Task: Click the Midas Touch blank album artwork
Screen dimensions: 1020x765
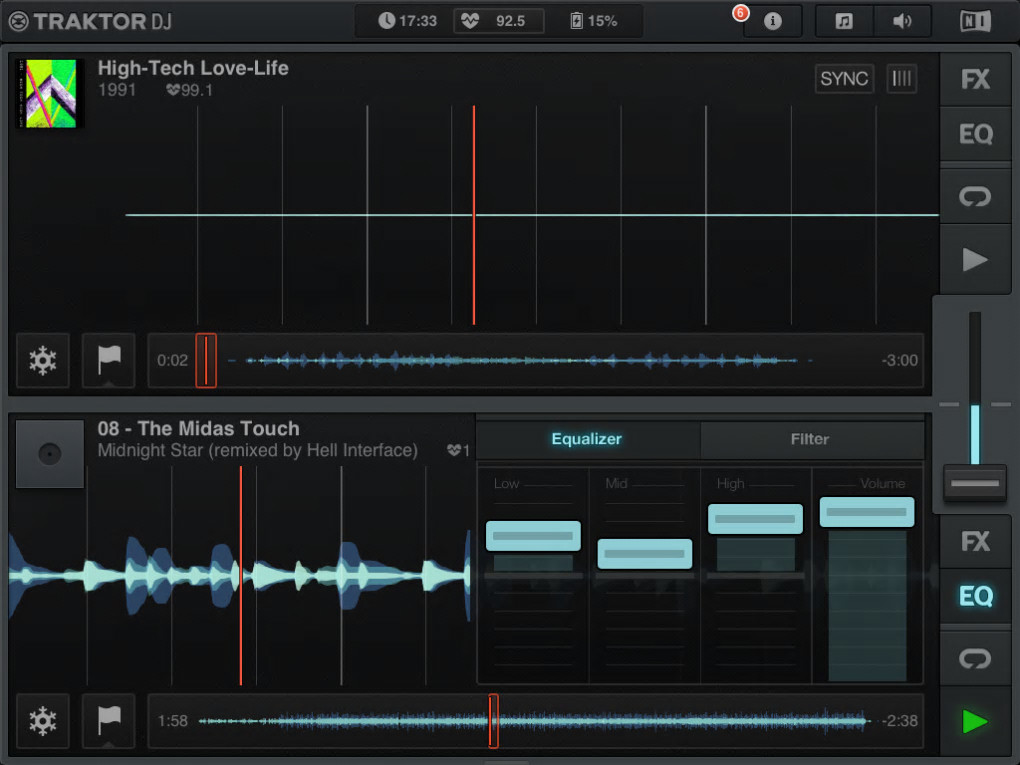Action: pyautogui.click(x=50, y=453)
